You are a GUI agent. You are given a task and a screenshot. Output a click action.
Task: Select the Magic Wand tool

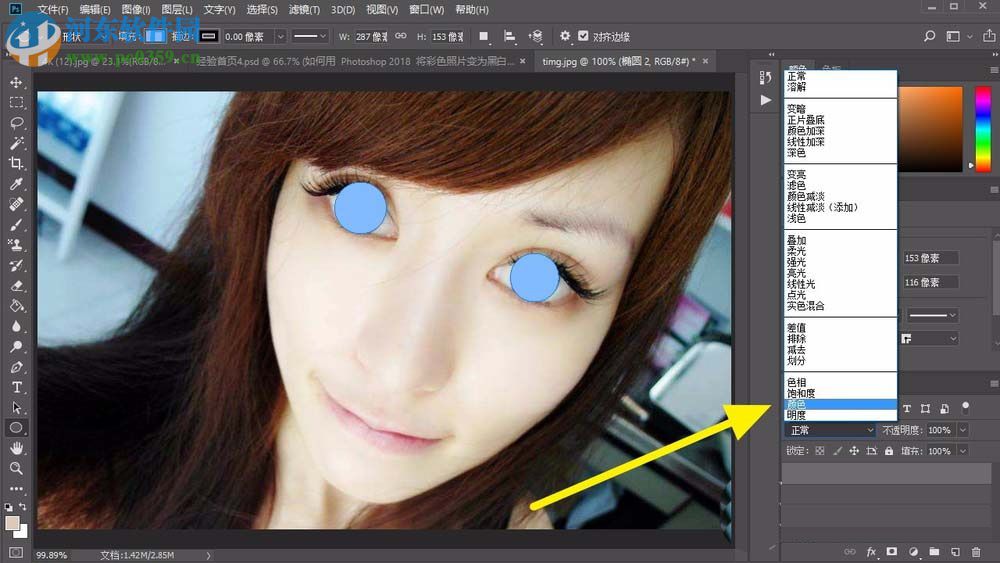(16, 143)
